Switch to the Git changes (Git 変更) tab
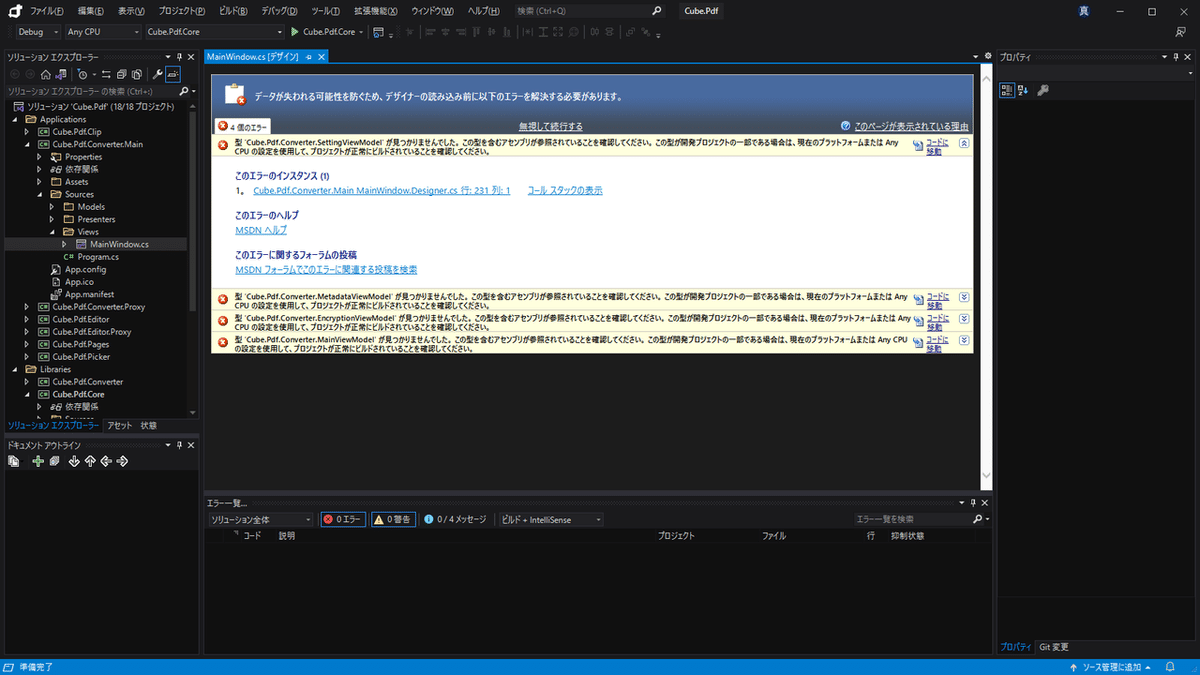This screenshot has height=675, width=1200. (x=1054, y=647)
